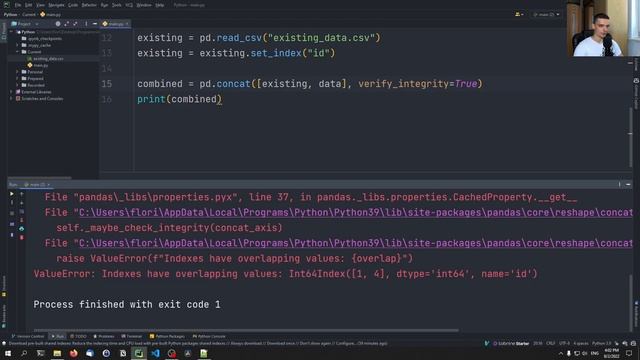The width and height of the screenshot is (640, 360).
Task: Select the main run tab in Run panel
Action: [37, 185]
